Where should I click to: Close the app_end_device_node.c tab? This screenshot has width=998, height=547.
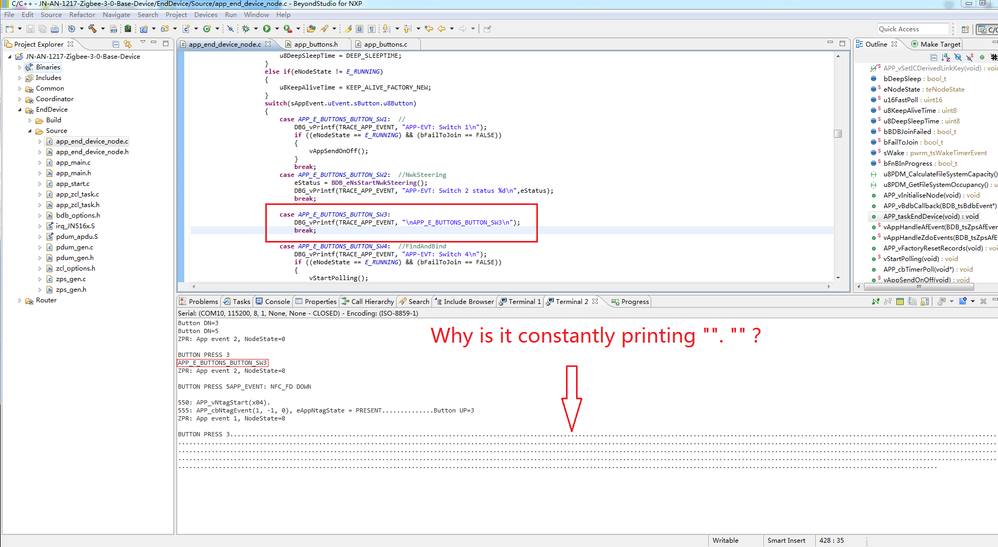click(268, 44)
